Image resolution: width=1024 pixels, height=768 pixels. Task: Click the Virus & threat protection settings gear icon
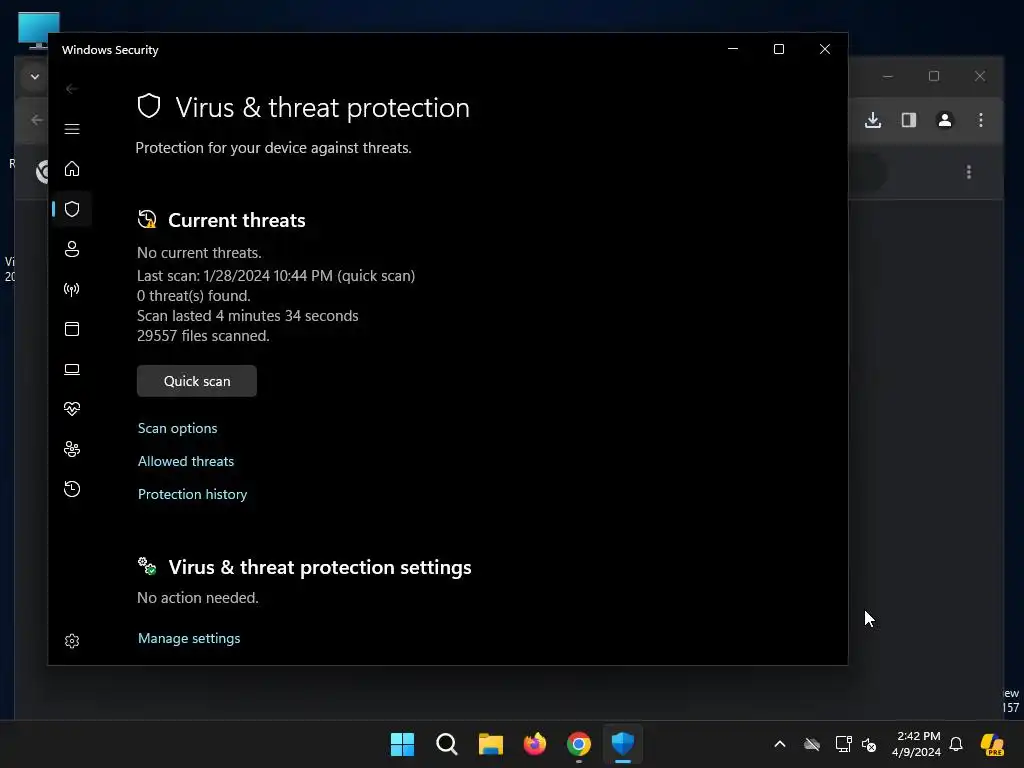click(147, 566)
